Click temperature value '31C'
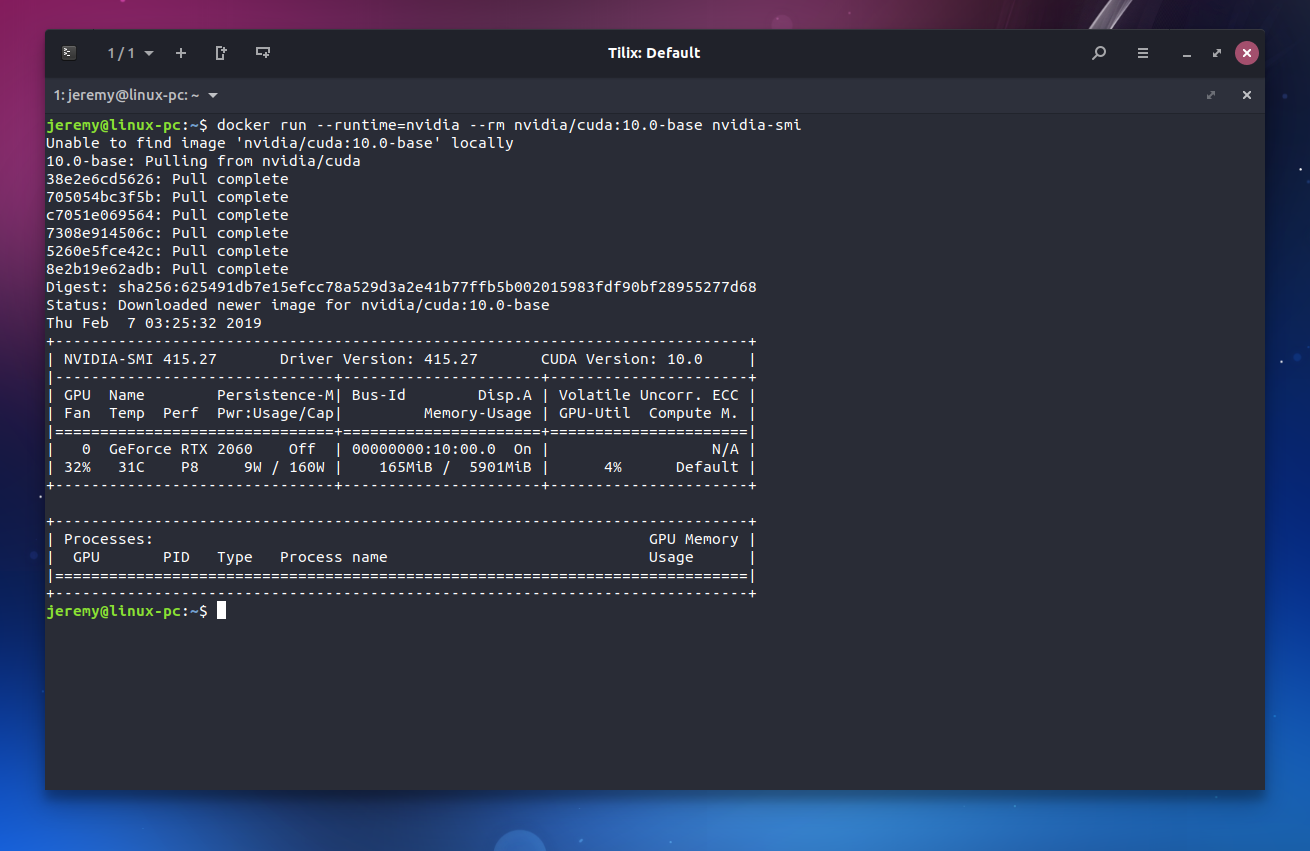Screen dimensions: 1310x851 (131, 467)
